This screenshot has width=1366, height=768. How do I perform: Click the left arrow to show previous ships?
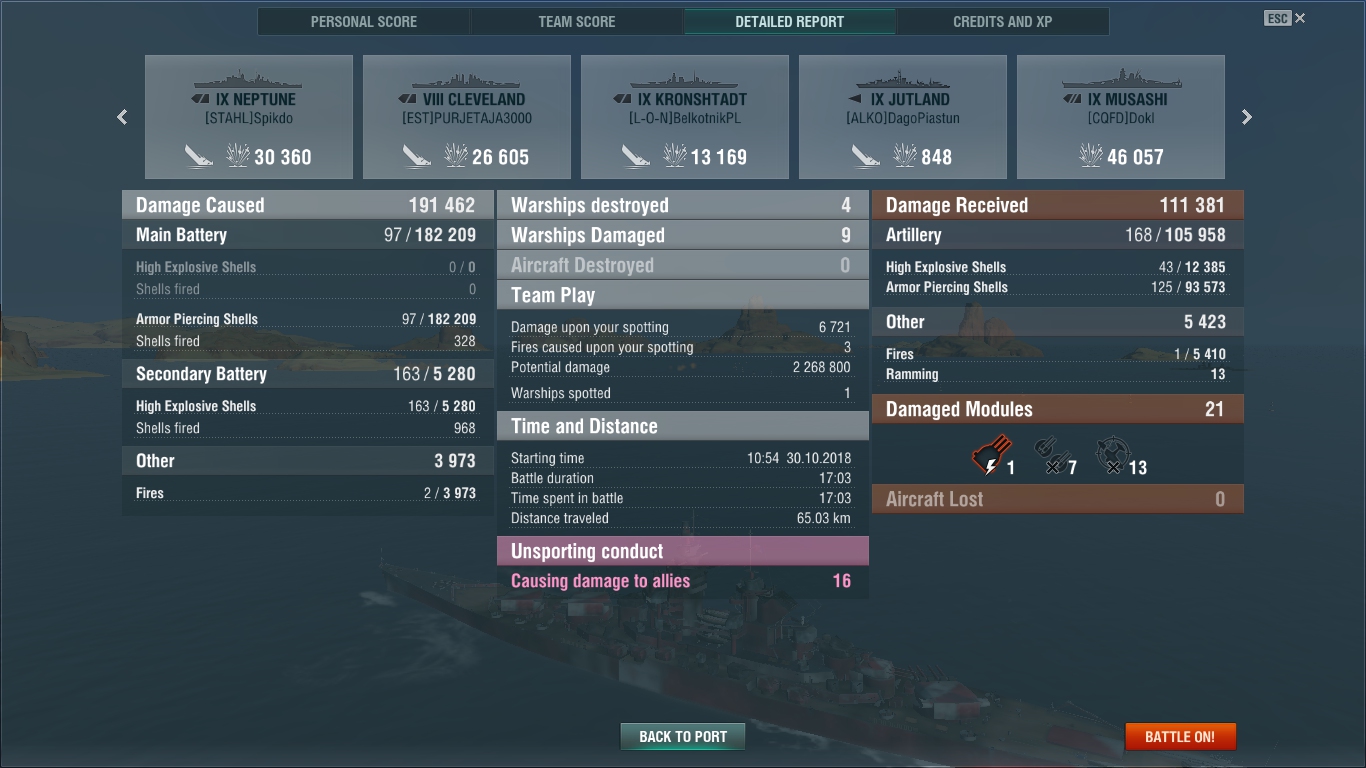tap(122, 117)
